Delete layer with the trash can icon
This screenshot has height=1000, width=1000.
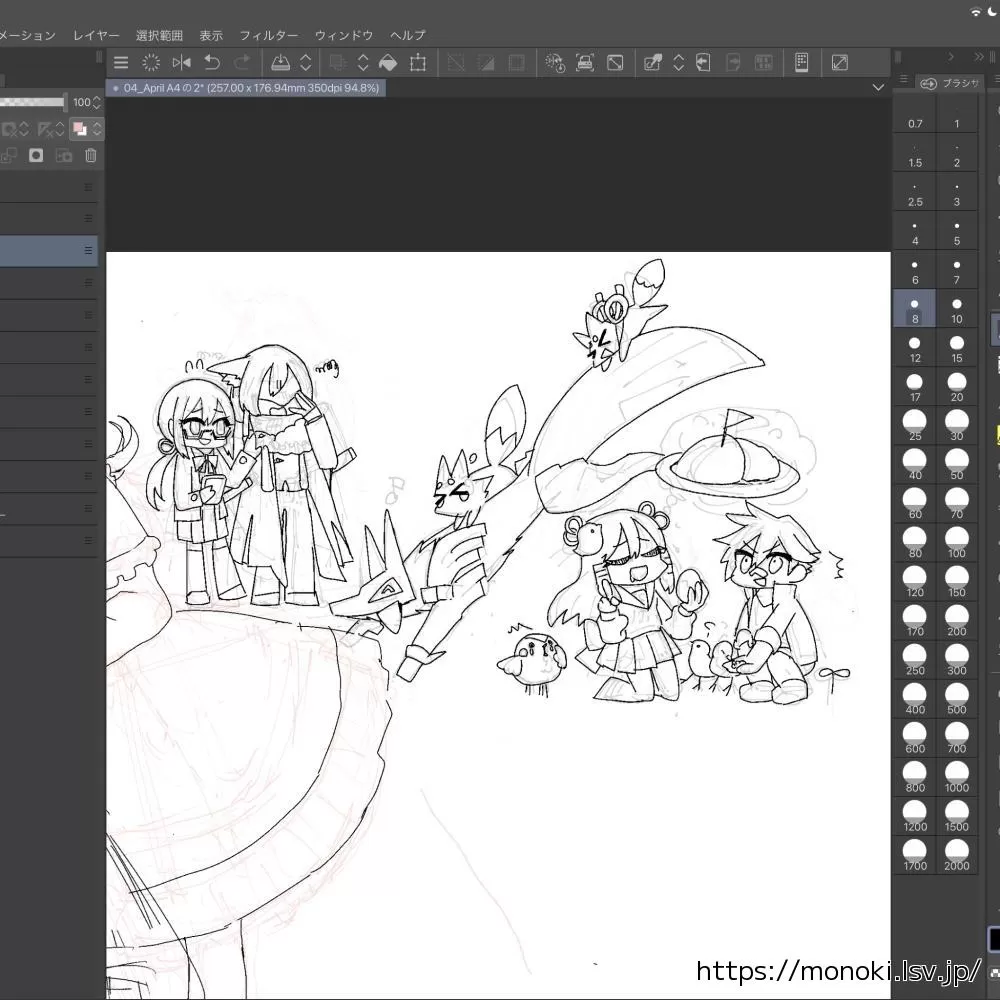pyautogui.click(x=91, y=155)
